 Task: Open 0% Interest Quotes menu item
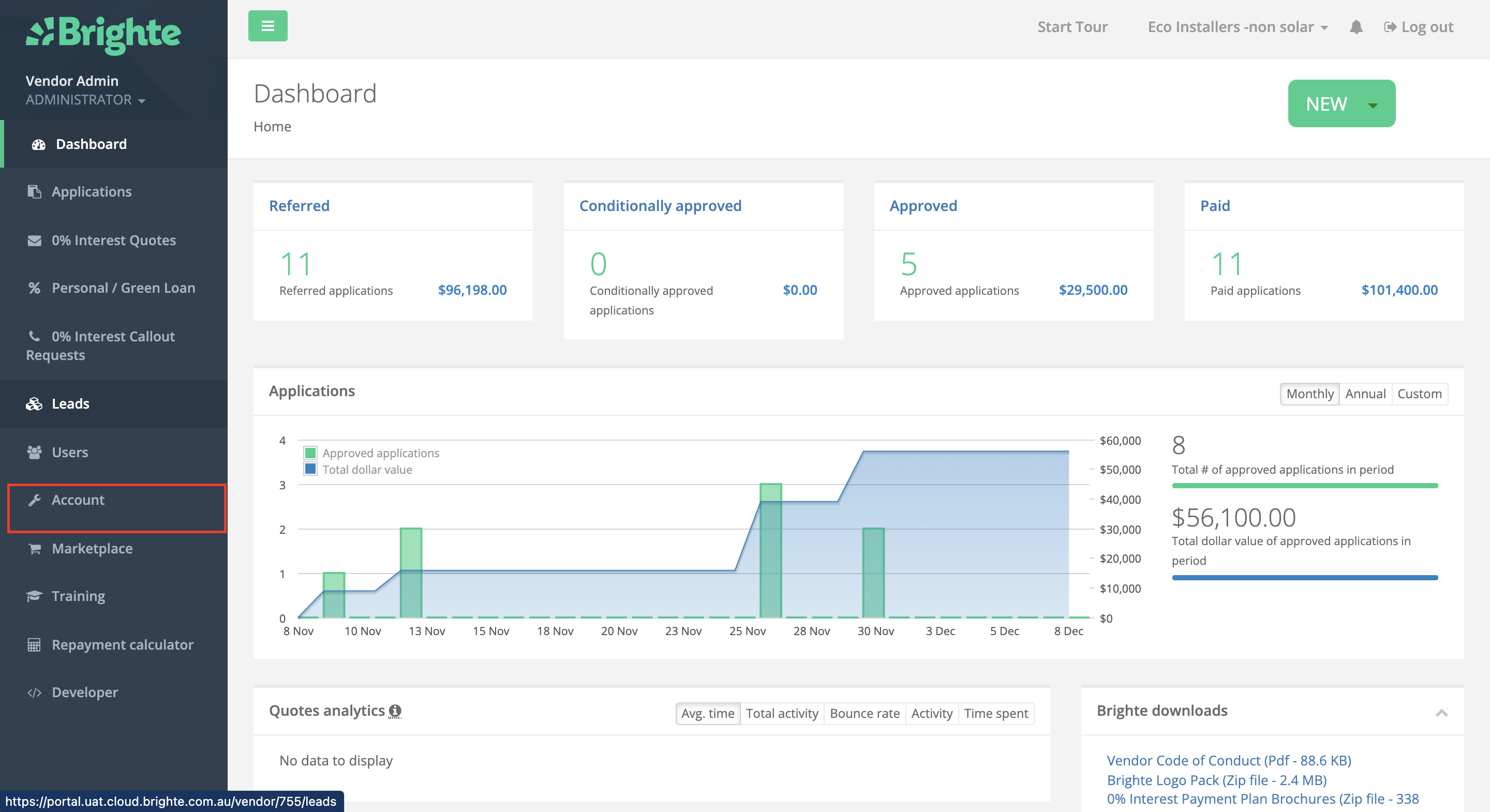point(113,240)
